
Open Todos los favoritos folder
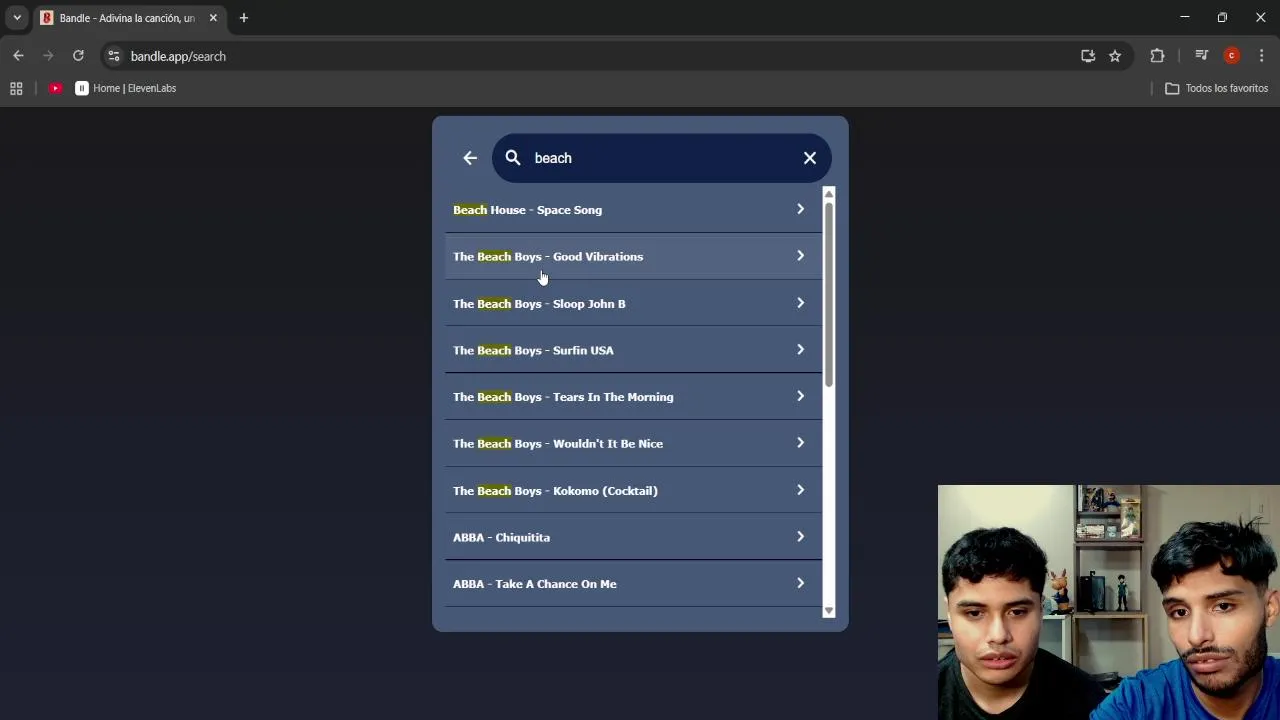click(x=1216, y=88)
